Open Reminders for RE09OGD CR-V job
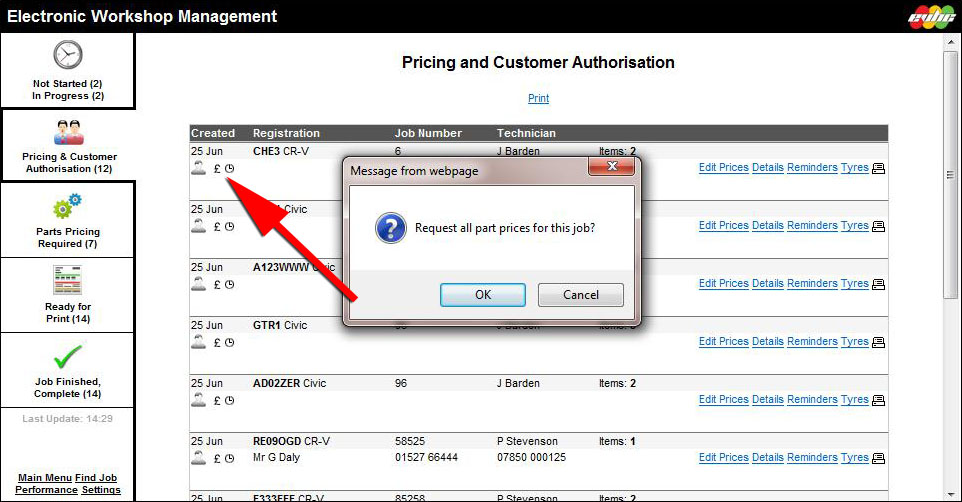 pyautogui.click(x=812, y=457)
